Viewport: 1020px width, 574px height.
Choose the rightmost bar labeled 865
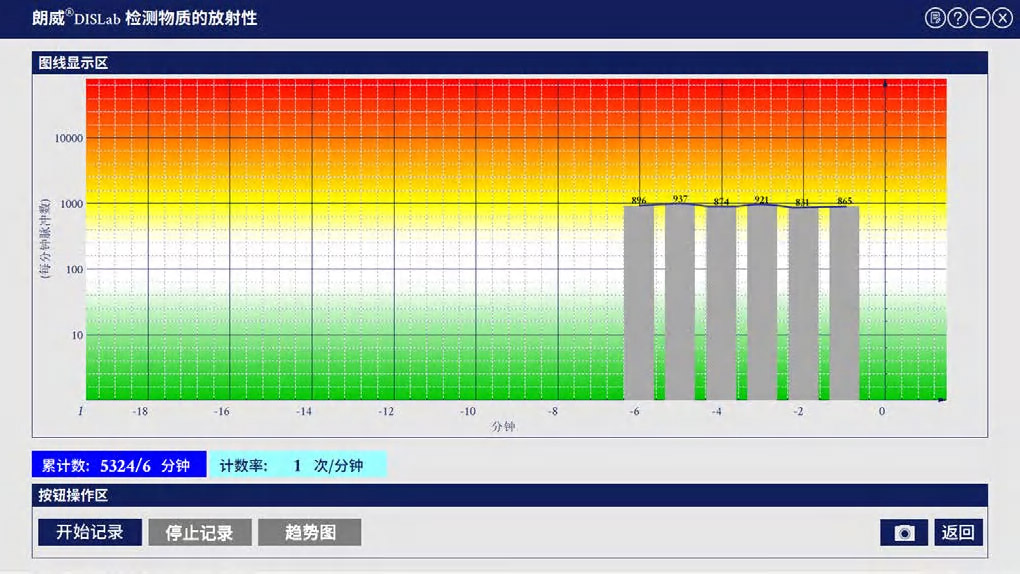pos(844,303)
